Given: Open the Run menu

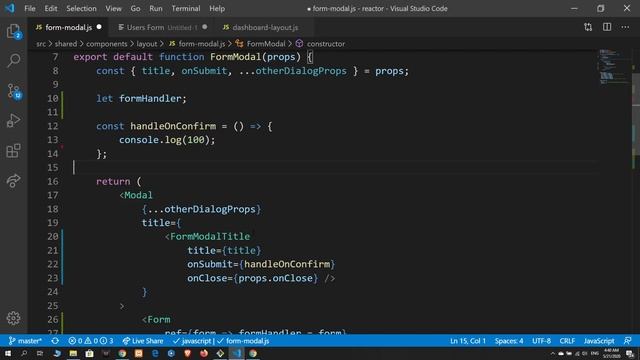Looking at the screenshot, I should 156,8.
